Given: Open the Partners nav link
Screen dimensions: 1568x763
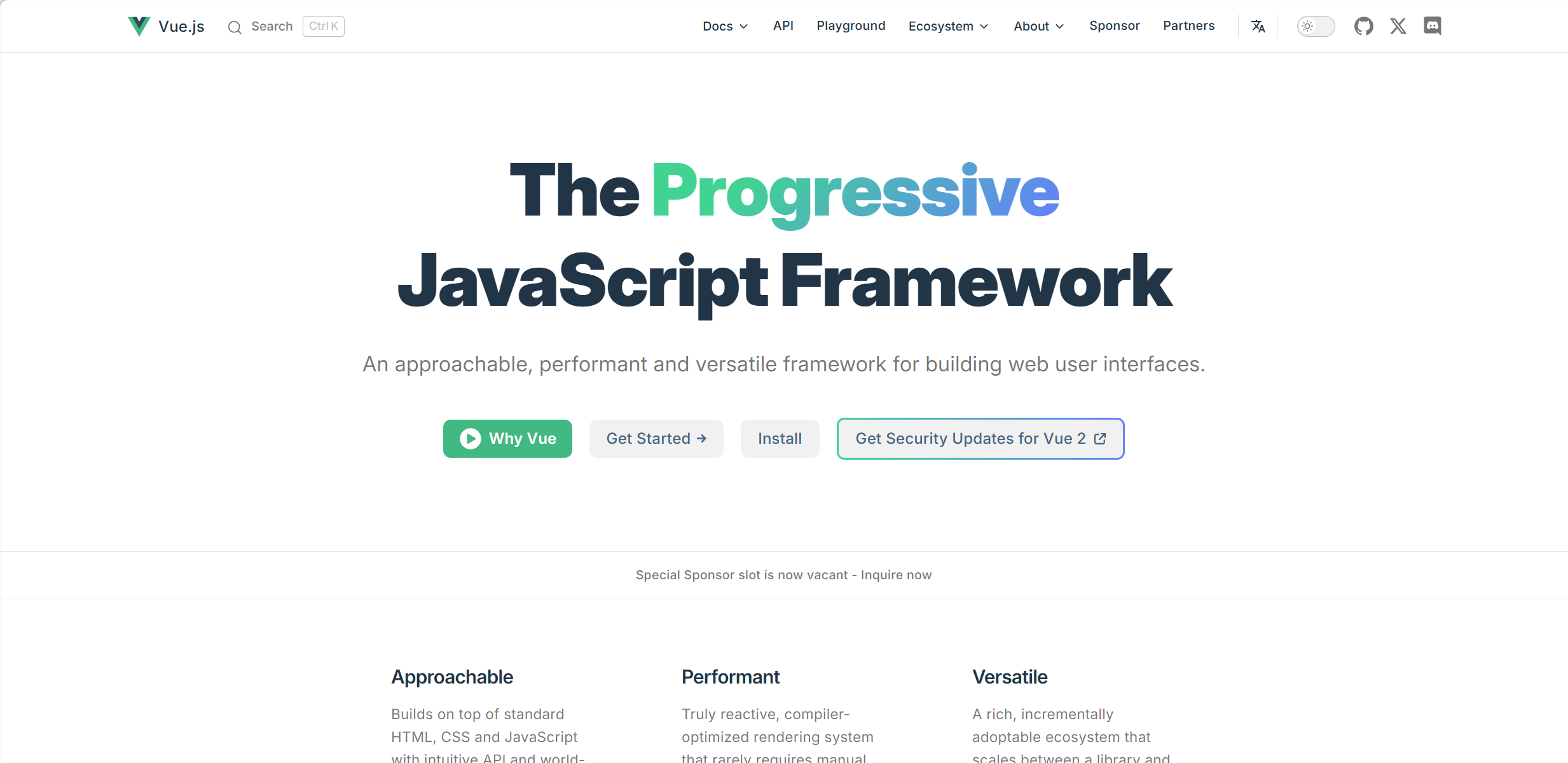Looking at the screenshot, I should 1188,26.
